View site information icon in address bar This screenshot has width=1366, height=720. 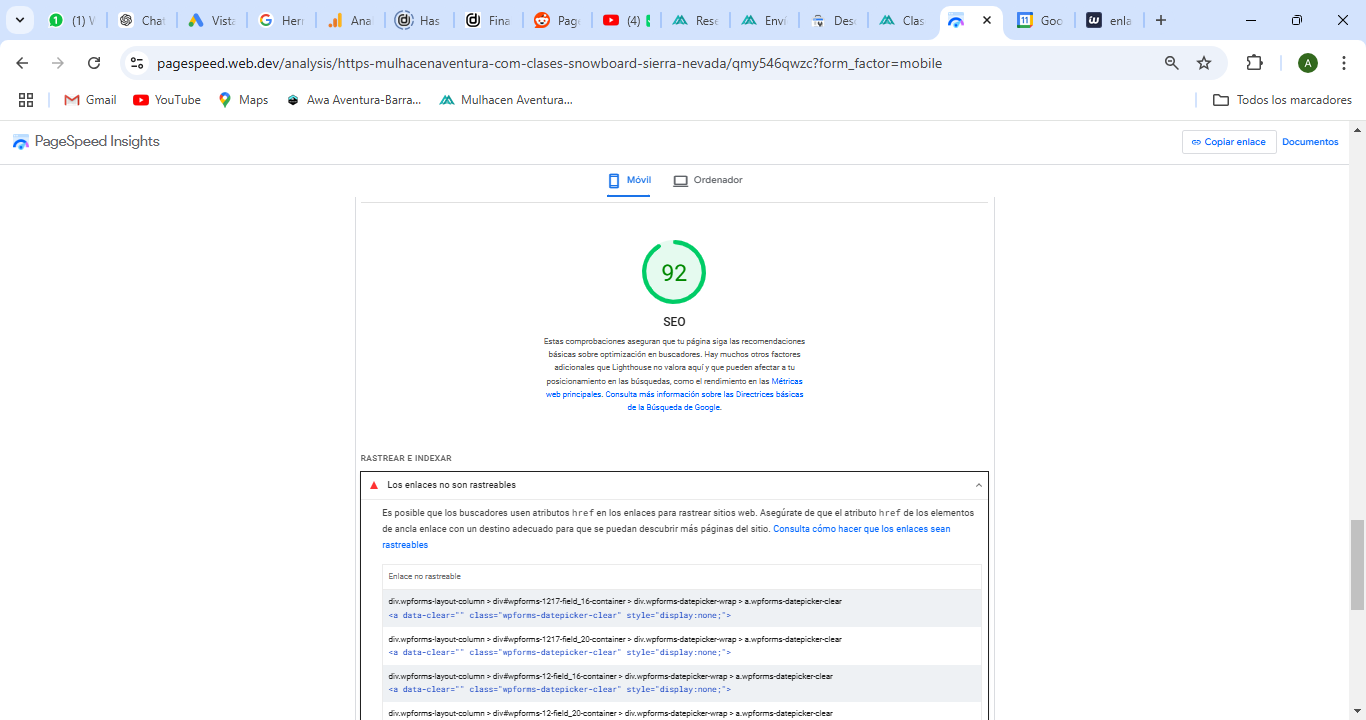[138, 63]
